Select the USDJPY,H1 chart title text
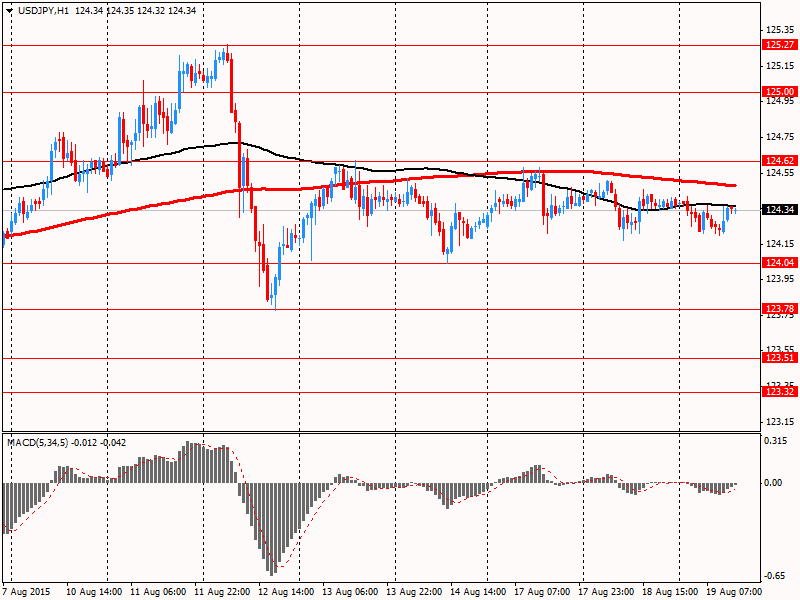This screenshot has height=600, width=800. pos(43,11)
